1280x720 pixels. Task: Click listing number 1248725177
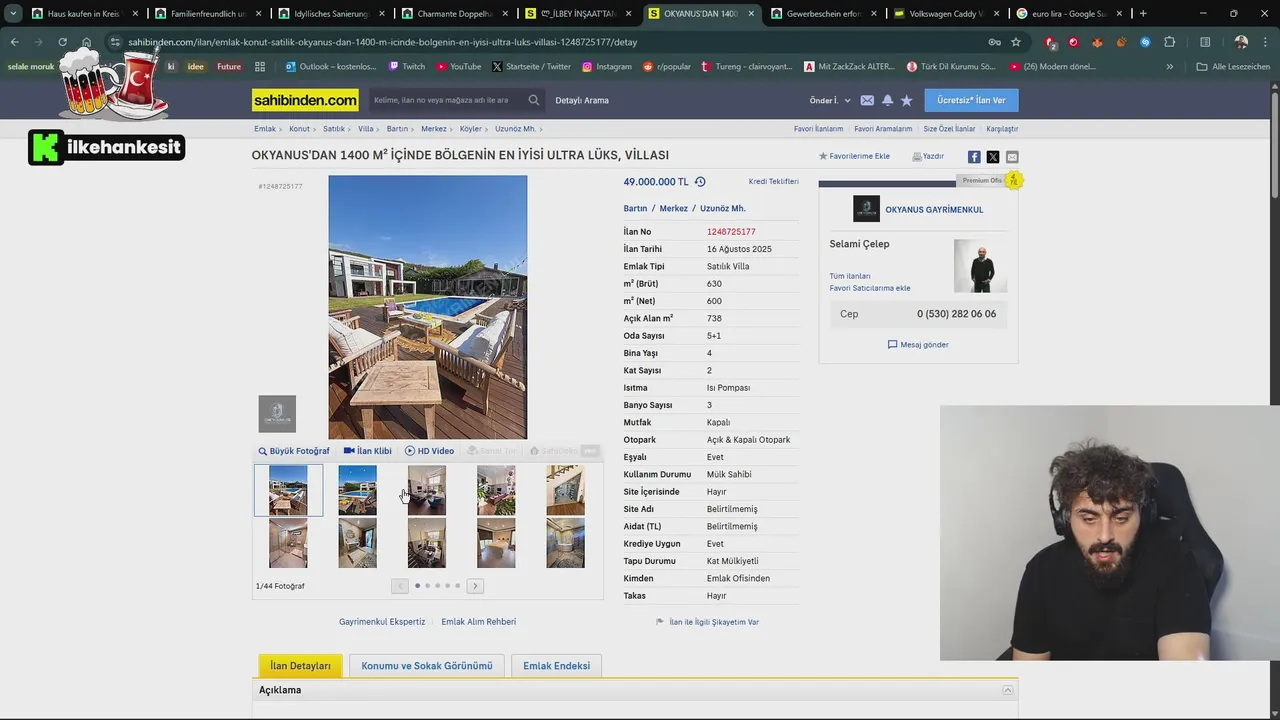tap(731, 232)
